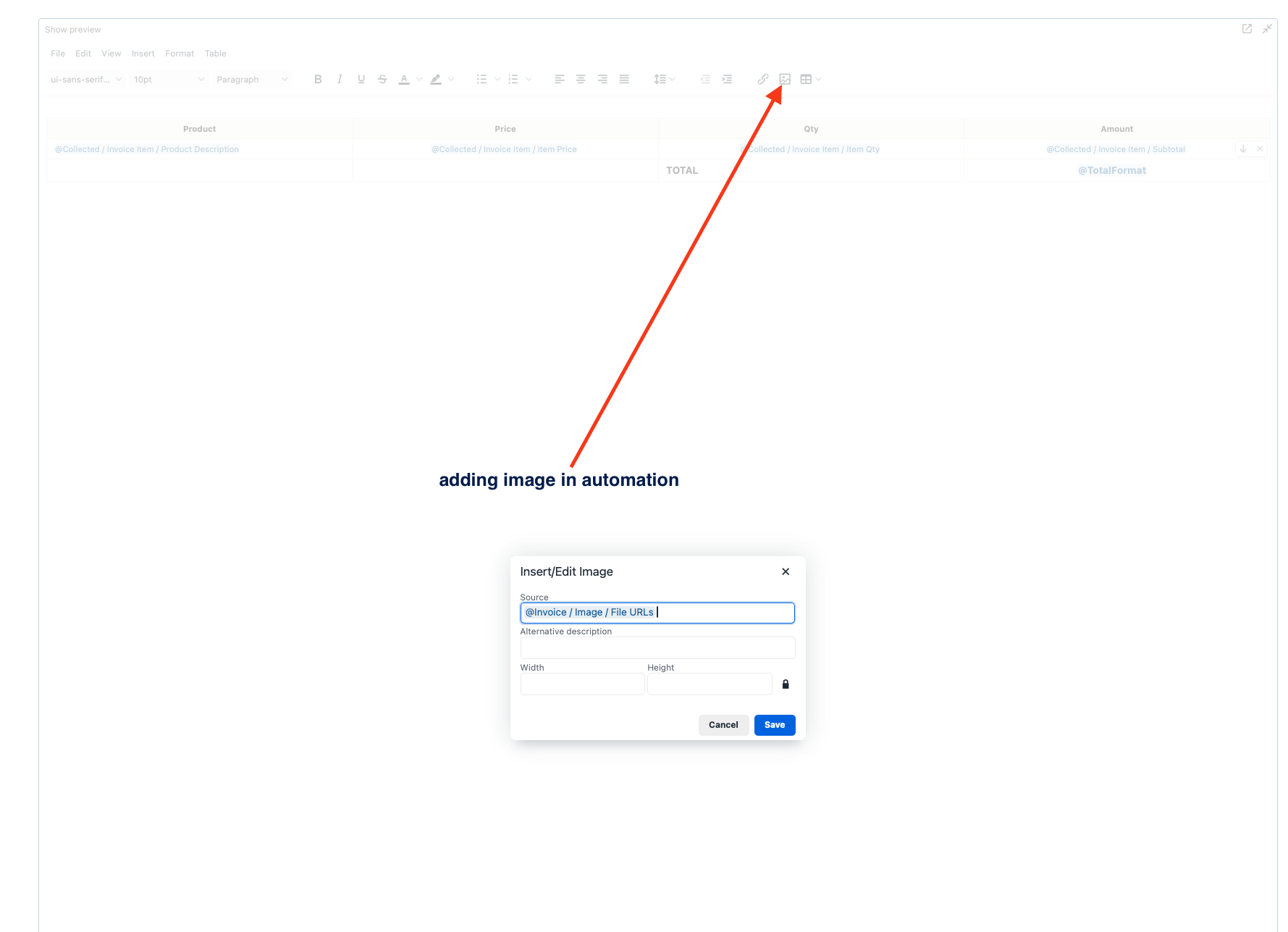Toggle underline formatting

pos(361,80)
